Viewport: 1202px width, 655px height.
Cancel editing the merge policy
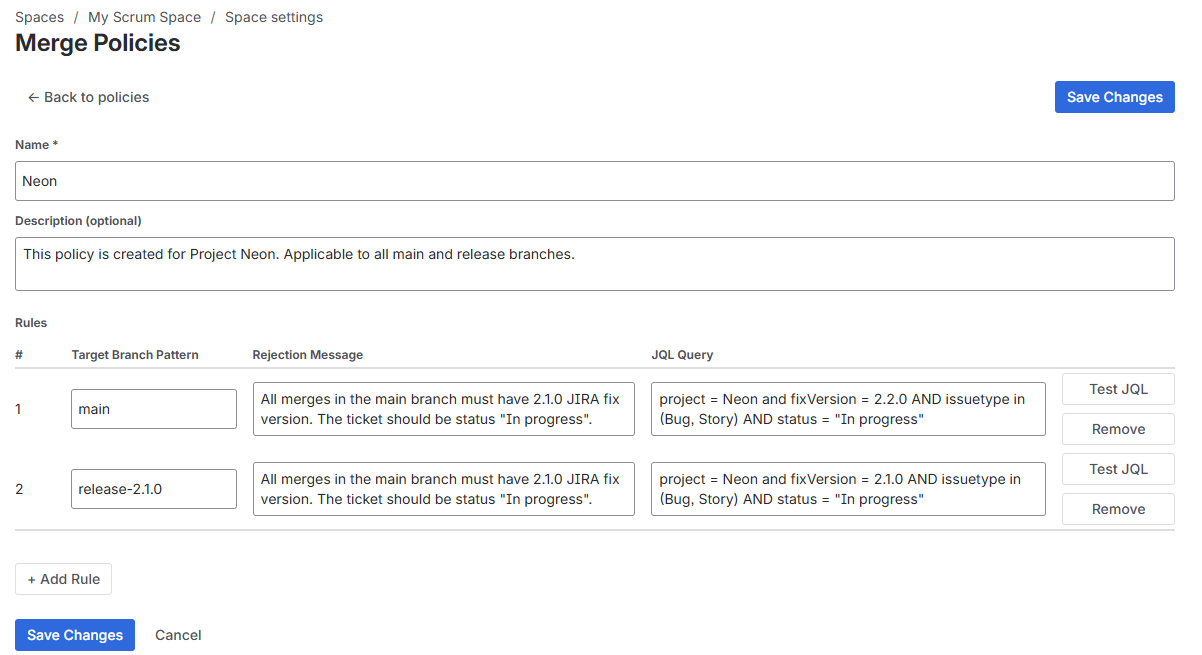coord(178,635)
